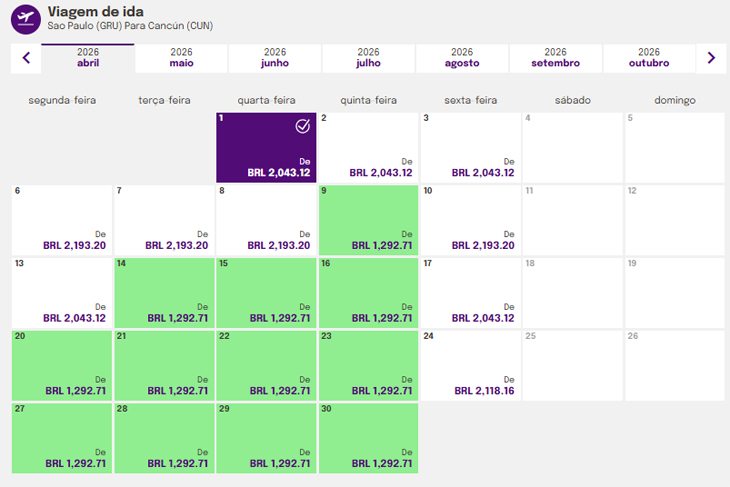Choose April 24 fare BRL 2,118.16
The image size is (730, 487).
pos(471,365)
